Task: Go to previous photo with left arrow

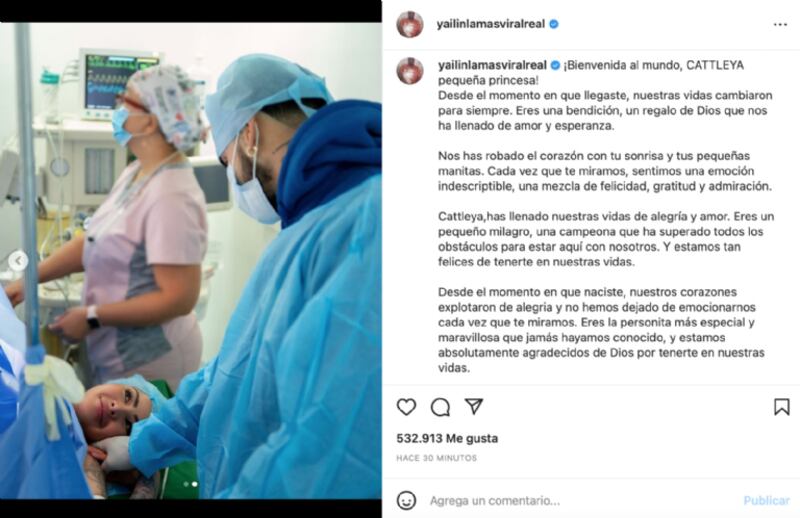Action: click(x=18, y=261)
